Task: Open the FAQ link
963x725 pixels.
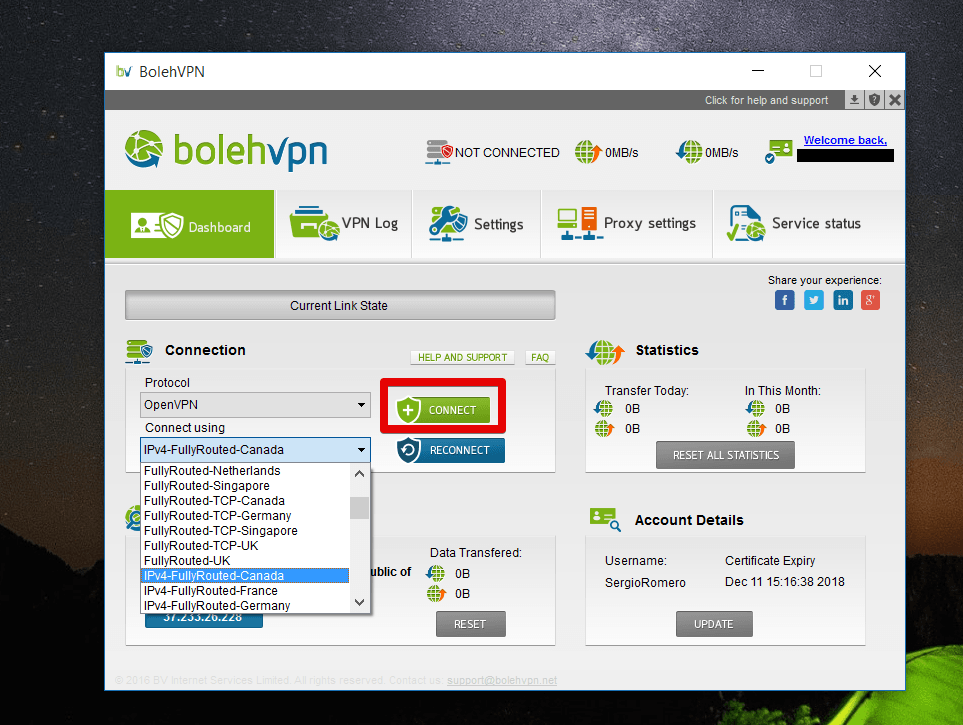Action: click(x=540, y=358)
